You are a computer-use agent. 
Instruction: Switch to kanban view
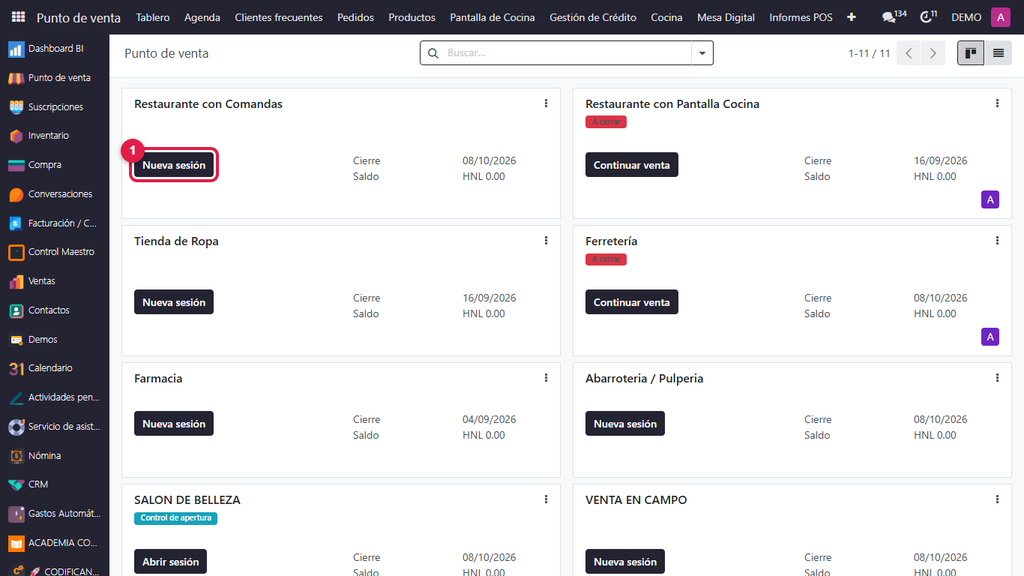coord(970,53)
